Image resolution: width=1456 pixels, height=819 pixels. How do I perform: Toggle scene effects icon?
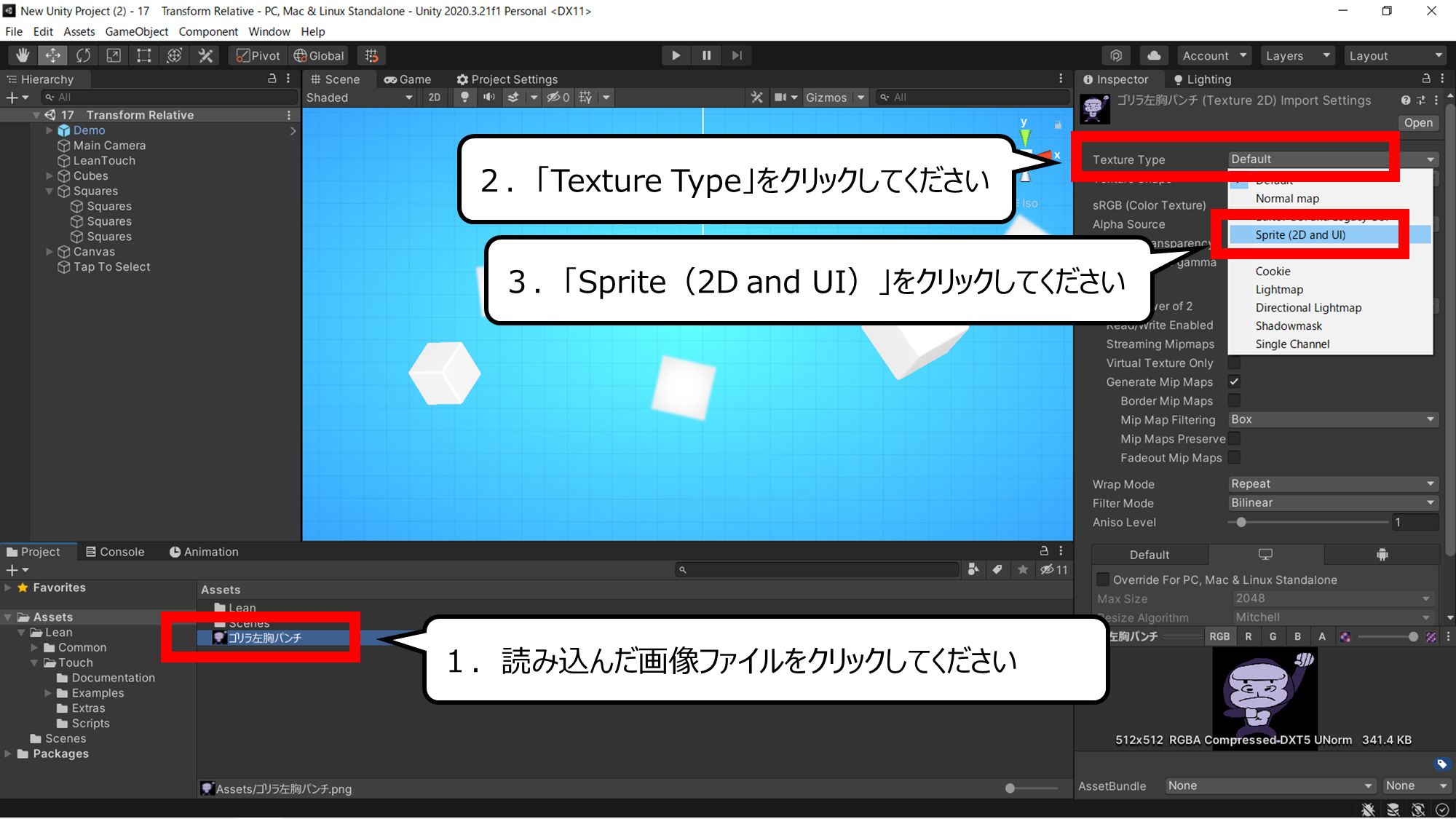click(x=513, y=97)
